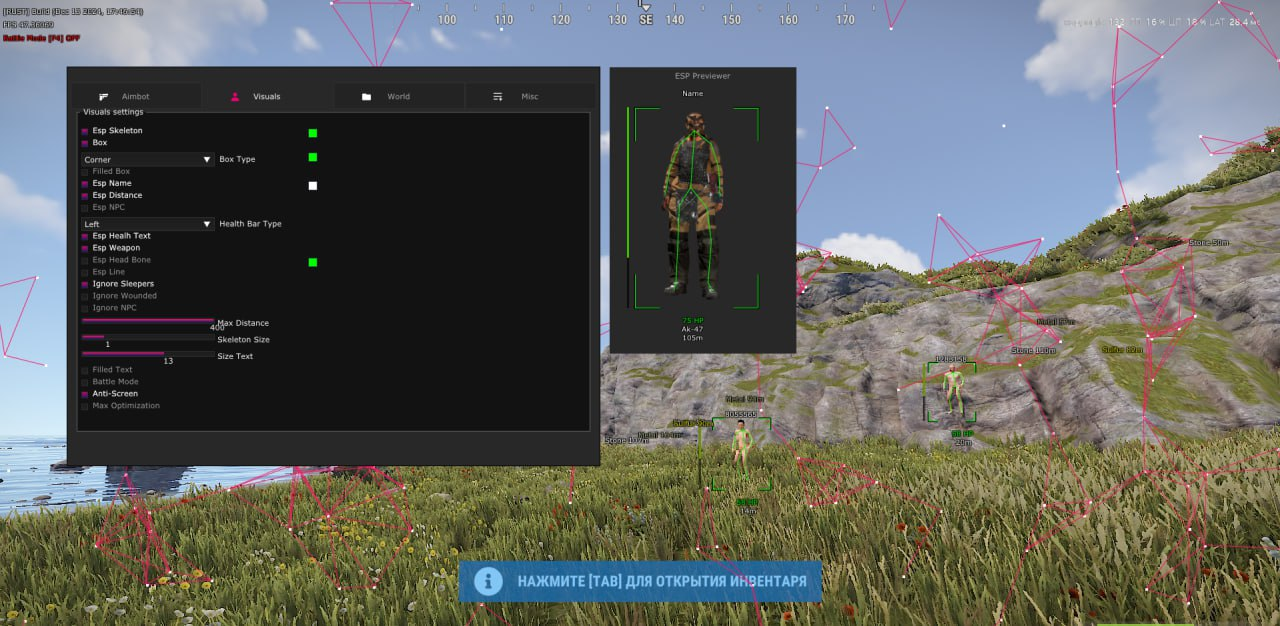Click the FPS counter readout
Image resolution: width=1280 pixels, height=626 pixels.
pyautogui.click(x=28, y=24)
